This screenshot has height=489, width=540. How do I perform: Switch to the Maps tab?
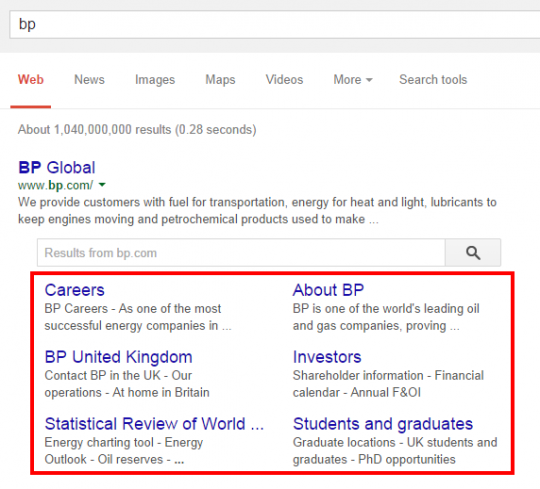(220, 80)
